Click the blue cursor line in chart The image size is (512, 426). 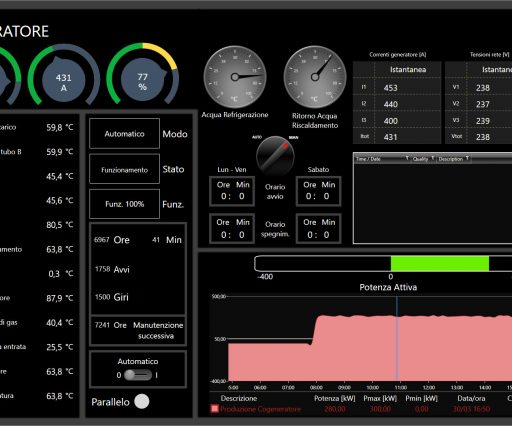point(397,338)
